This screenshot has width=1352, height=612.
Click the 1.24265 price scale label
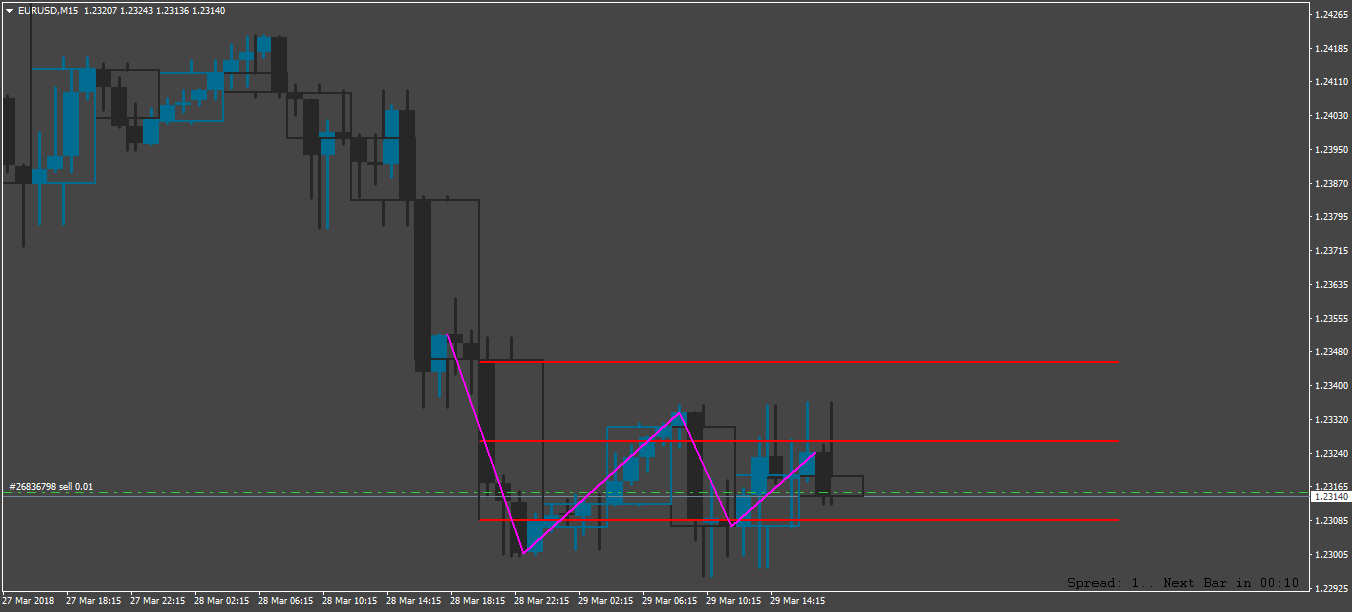click(1329, 15)
